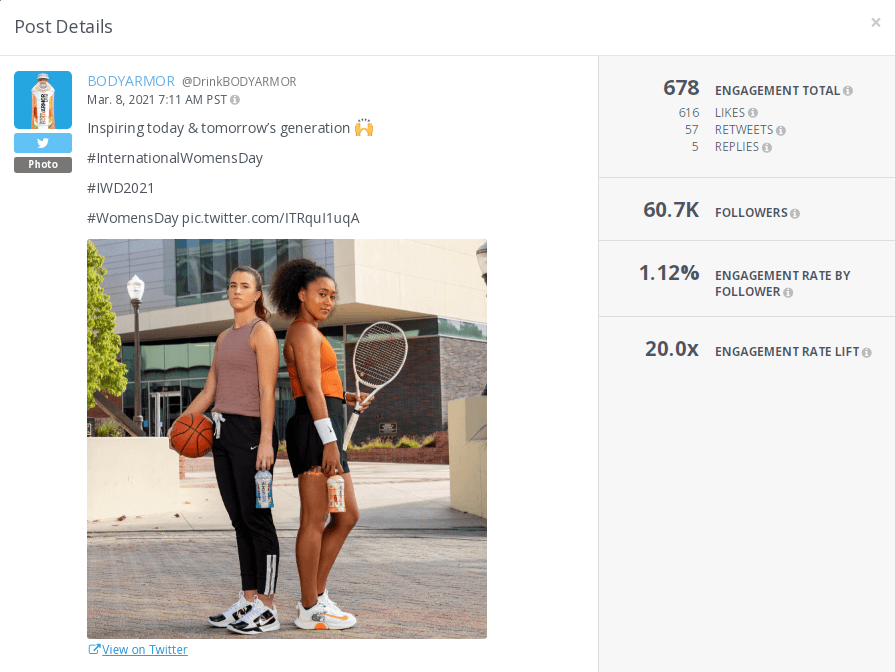
Task: Open the BODYARMOR profile link
Action: 130,80
